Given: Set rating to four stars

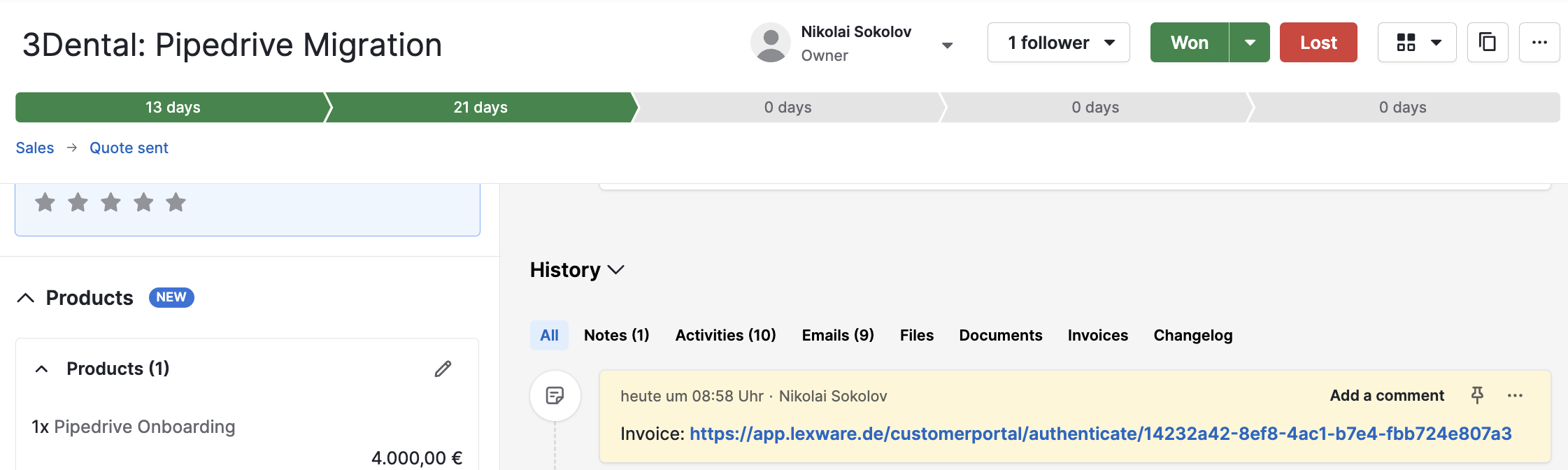Looking at the screenshot, I should point(143,202).
